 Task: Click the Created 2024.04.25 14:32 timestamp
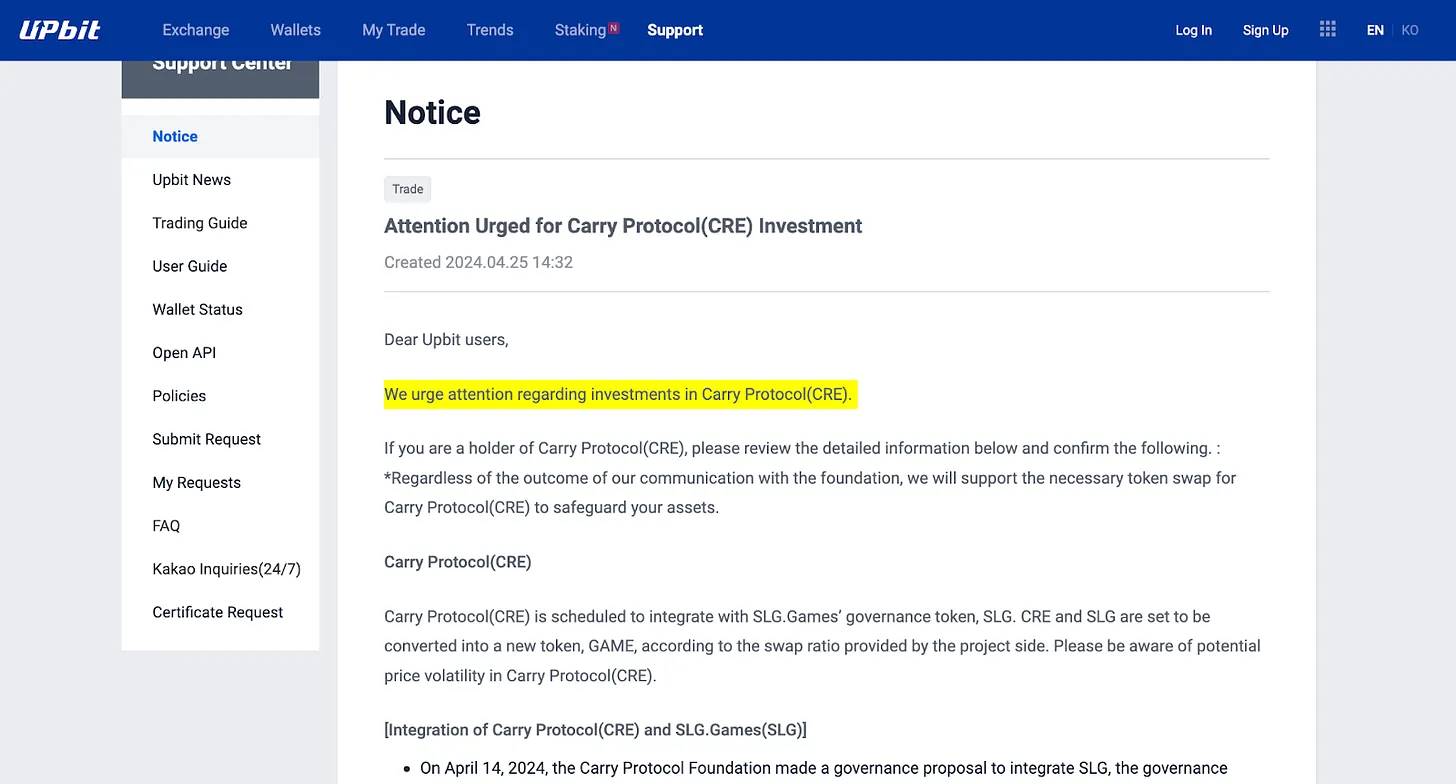point(478,263)
